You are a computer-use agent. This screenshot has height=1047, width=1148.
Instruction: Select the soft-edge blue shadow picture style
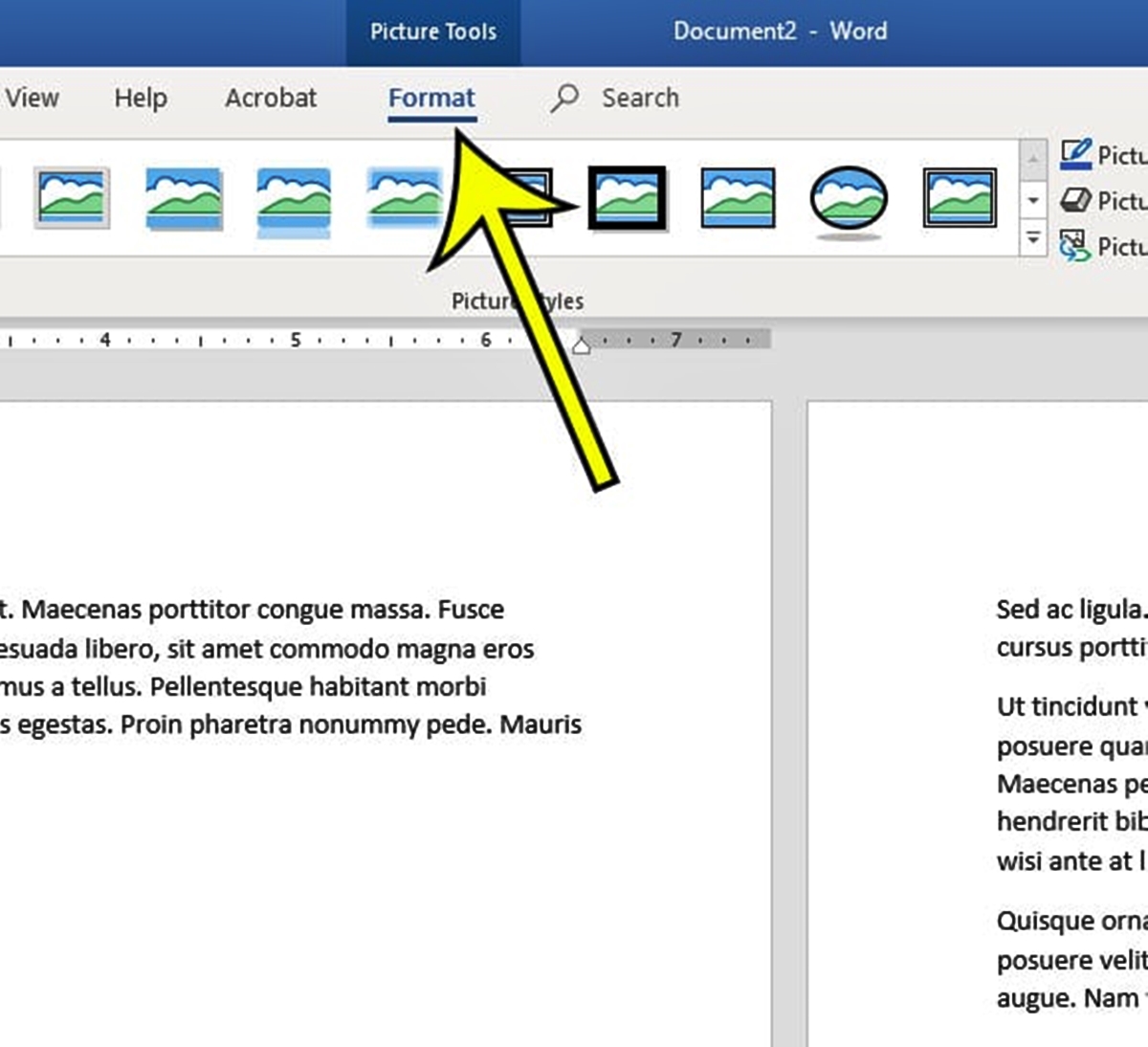pos(403,198)
